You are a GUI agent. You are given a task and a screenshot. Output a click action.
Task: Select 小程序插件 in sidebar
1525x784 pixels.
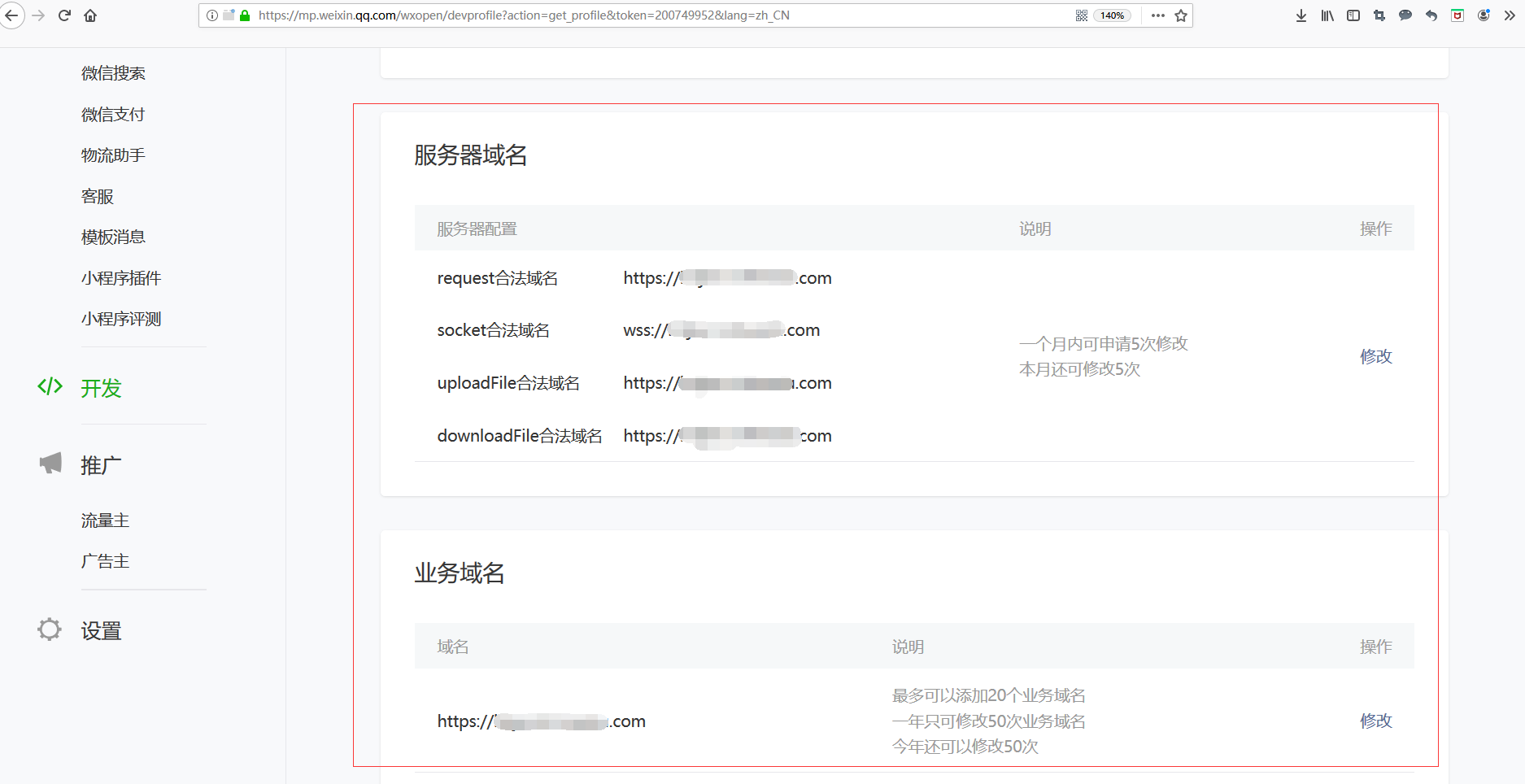pyautogui.click(x=121, y=278)
